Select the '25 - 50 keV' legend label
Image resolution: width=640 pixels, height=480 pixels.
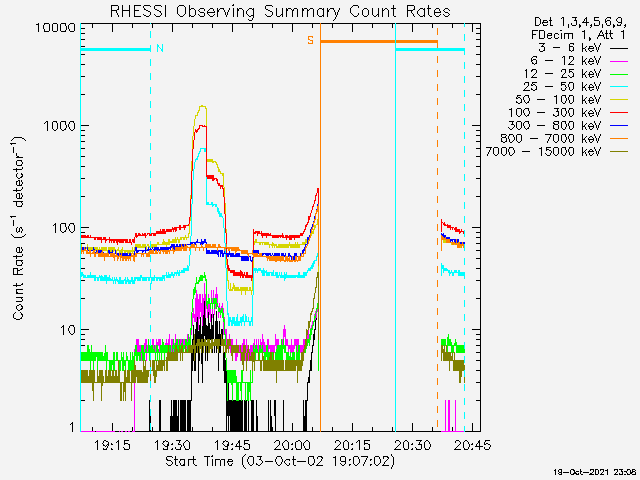click(x=562, y=87)
